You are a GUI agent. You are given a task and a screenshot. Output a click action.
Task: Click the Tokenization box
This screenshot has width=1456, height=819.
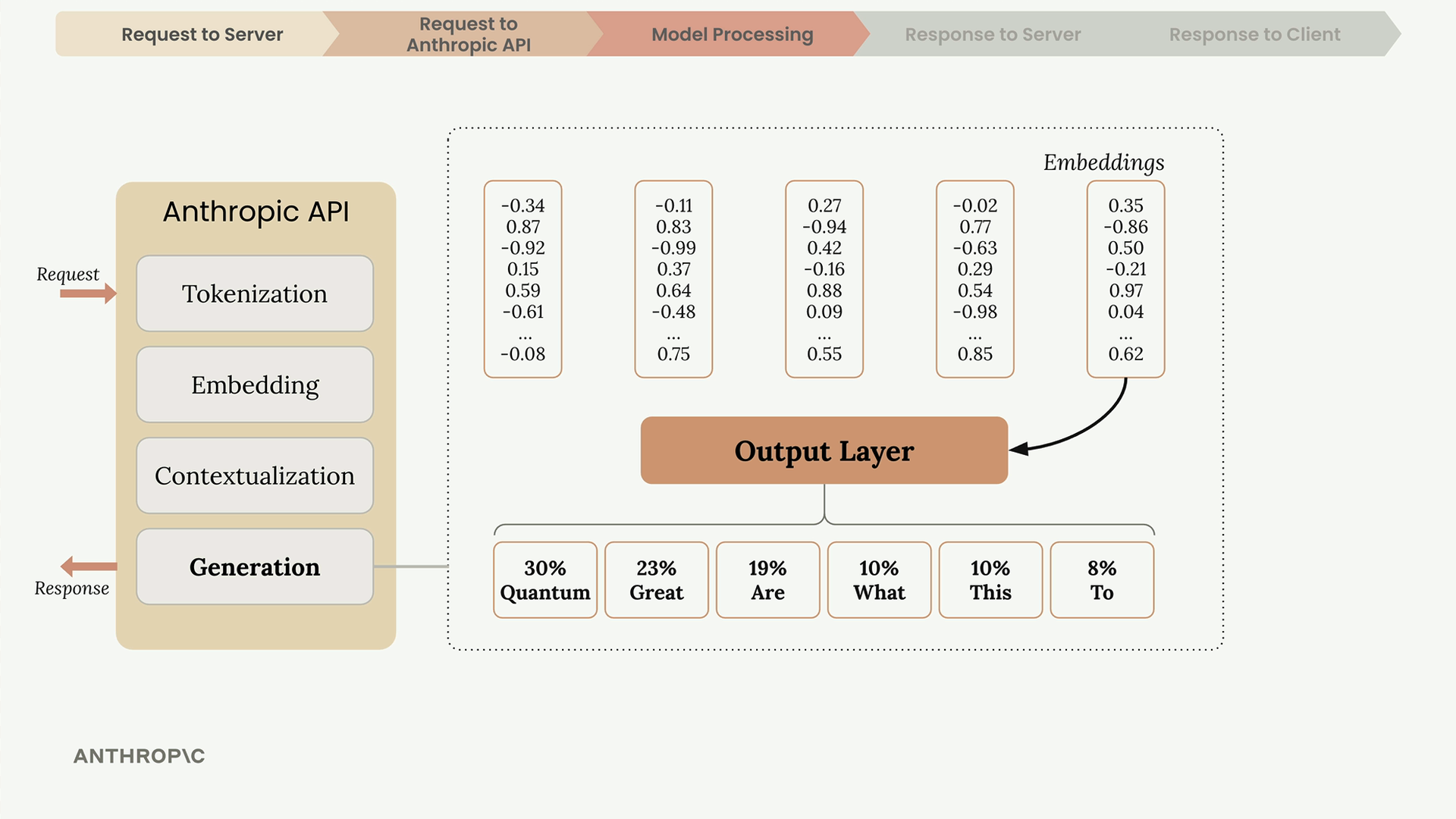pyautogui.click(x=255, y=293)
